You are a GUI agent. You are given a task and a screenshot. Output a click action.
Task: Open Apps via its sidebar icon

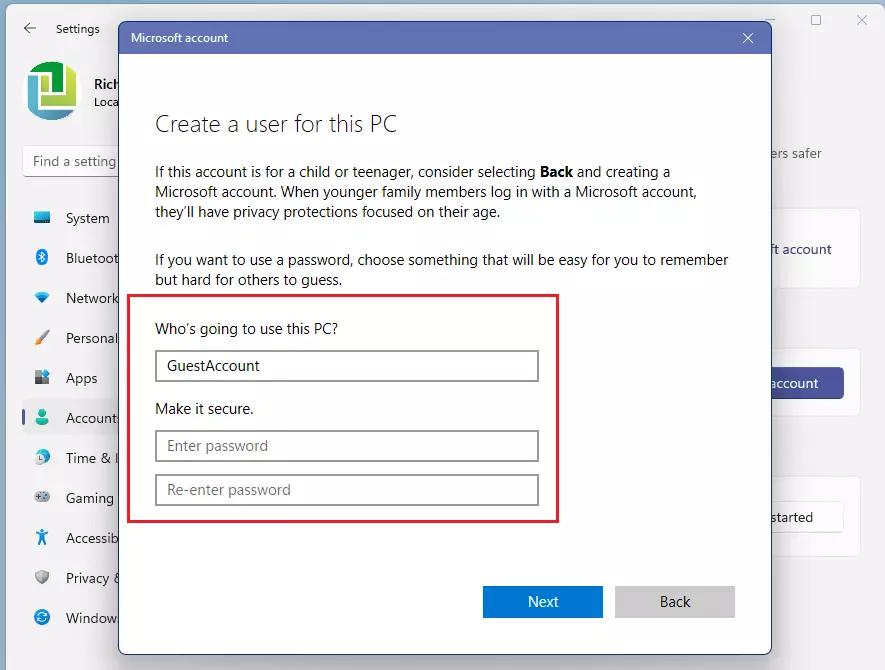(x=42, y=378)
